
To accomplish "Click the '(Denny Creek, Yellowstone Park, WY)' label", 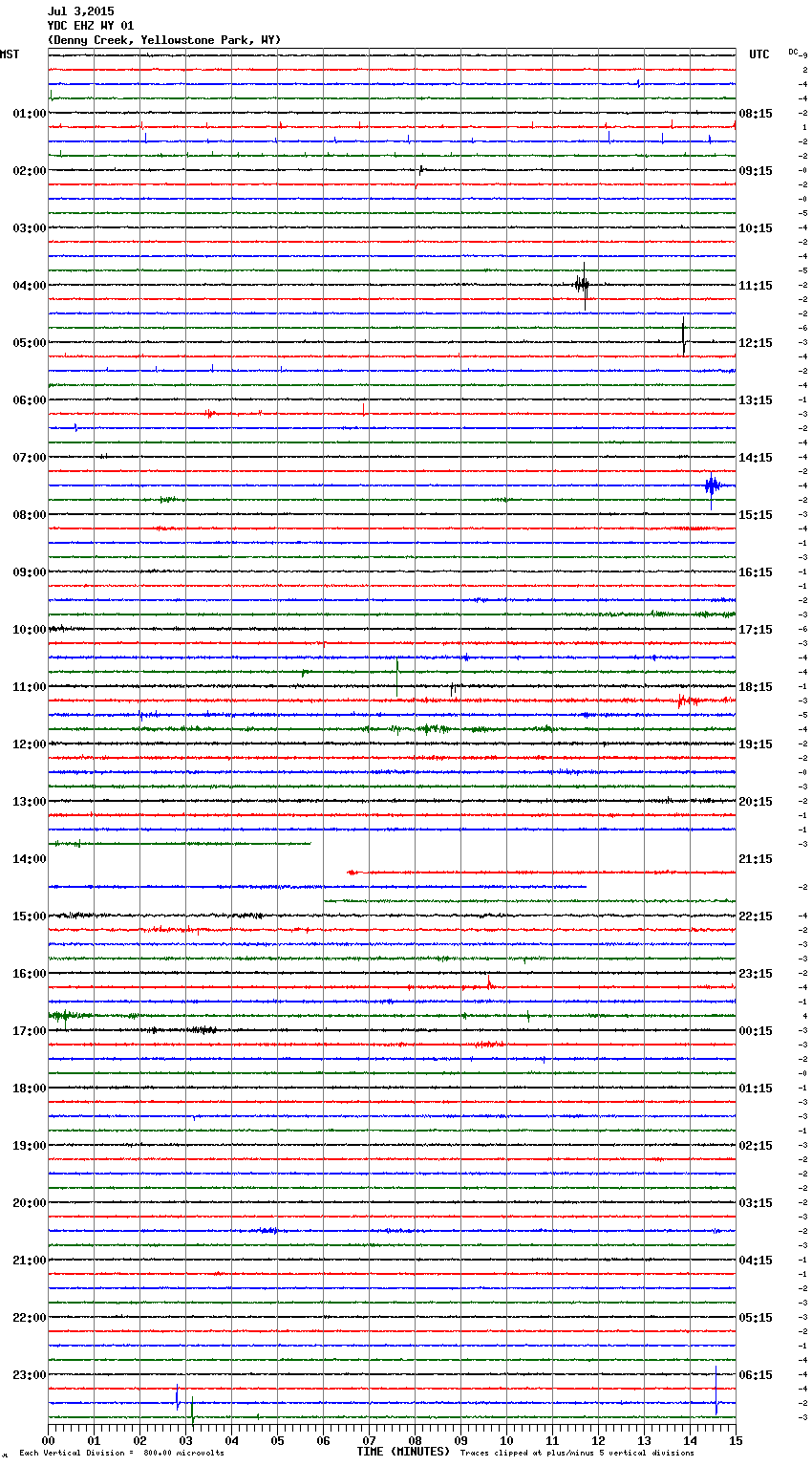I will point(164,40).
